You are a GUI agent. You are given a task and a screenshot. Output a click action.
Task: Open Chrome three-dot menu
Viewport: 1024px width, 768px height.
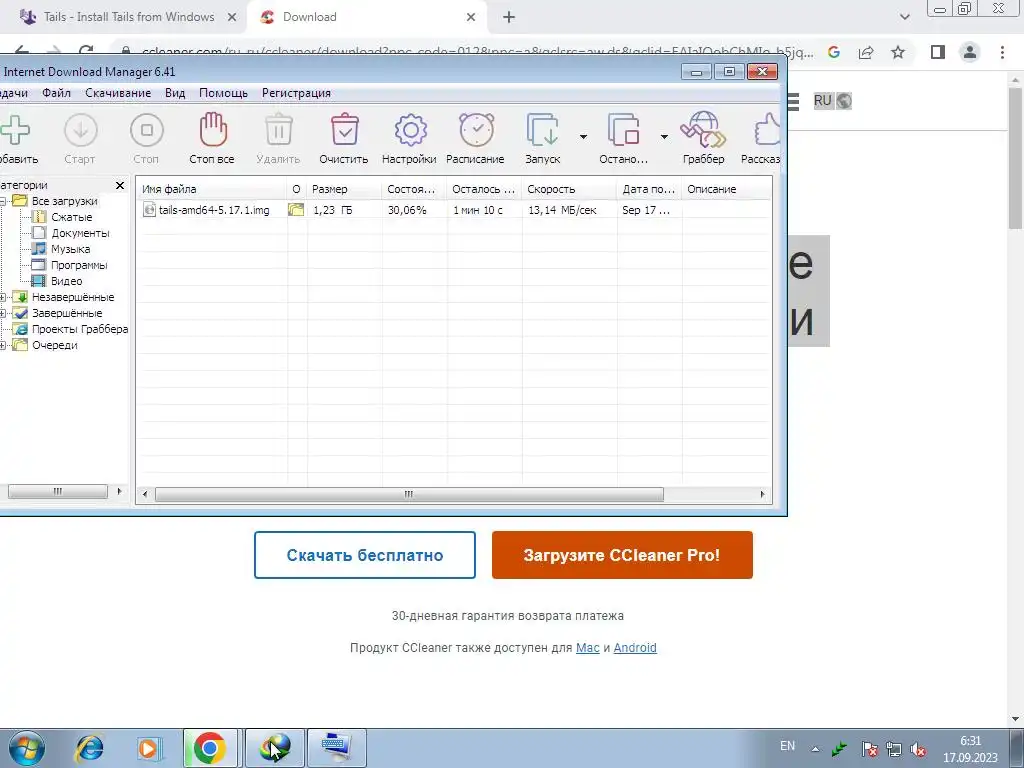(x=1002, y=52)
